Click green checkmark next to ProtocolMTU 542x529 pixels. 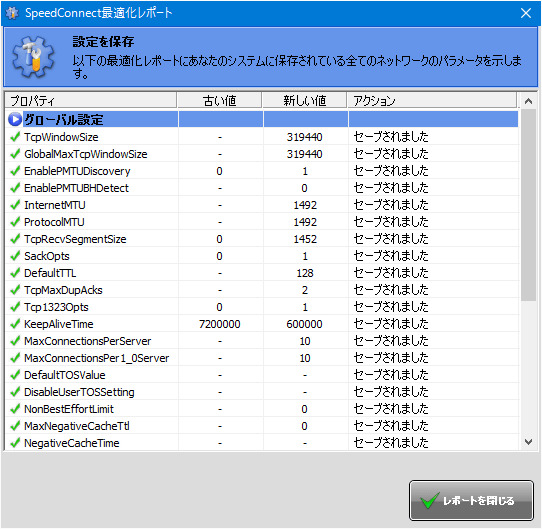(15, 222)
